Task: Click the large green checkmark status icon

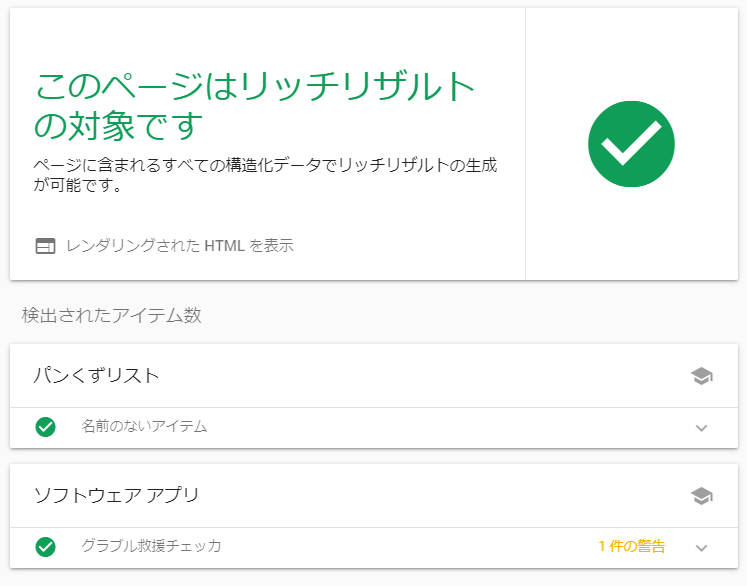Action: click(x=631, y=144)
